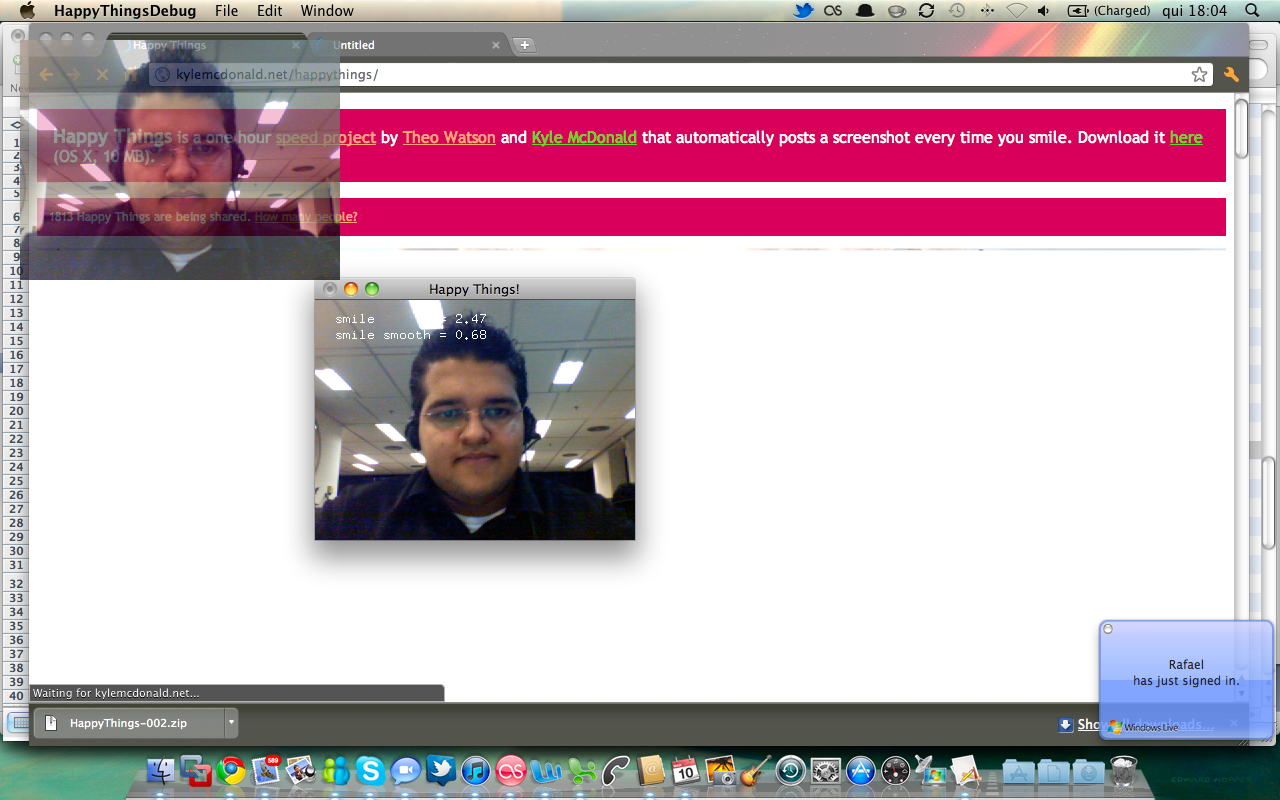
Task: Launch GarageBand from the Dock
Action: pos(755,770)
